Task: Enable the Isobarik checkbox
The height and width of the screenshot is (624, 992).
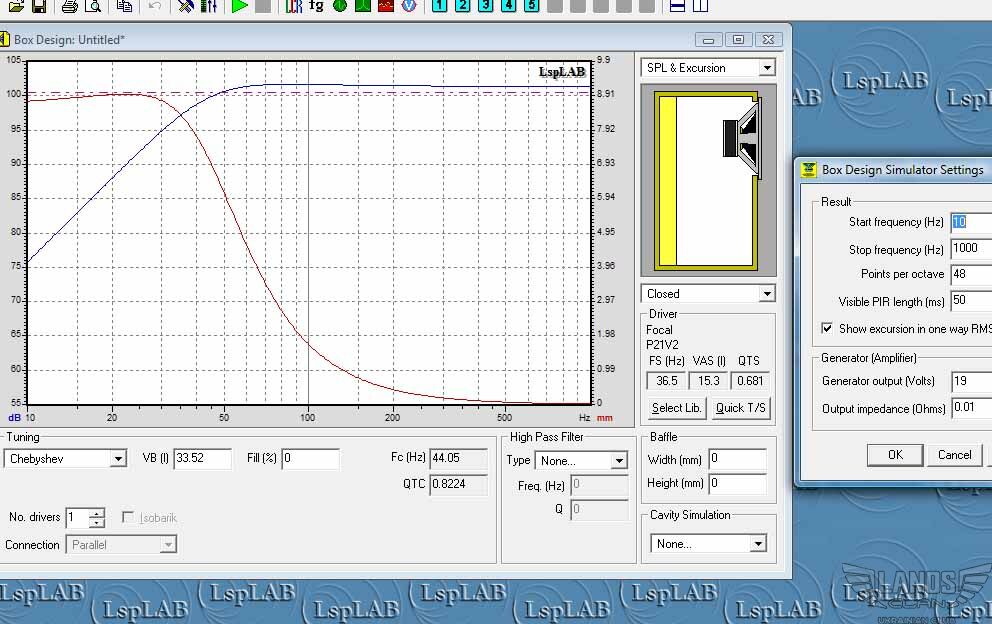Action: [x=128, y=517]
